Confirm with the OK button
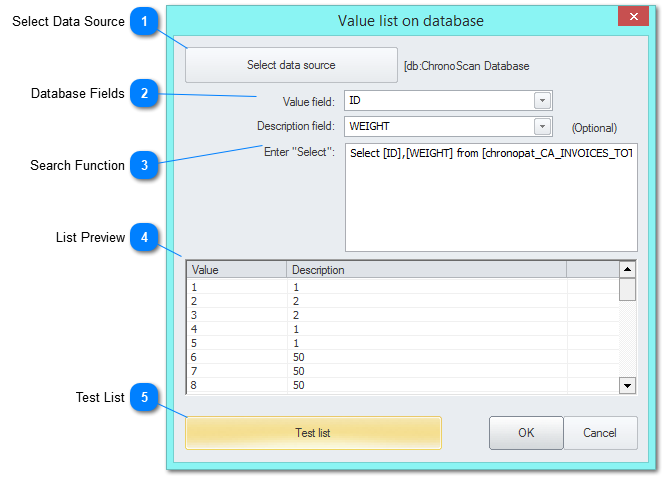Viewport: 665px width, 479px height. (526, 433)
